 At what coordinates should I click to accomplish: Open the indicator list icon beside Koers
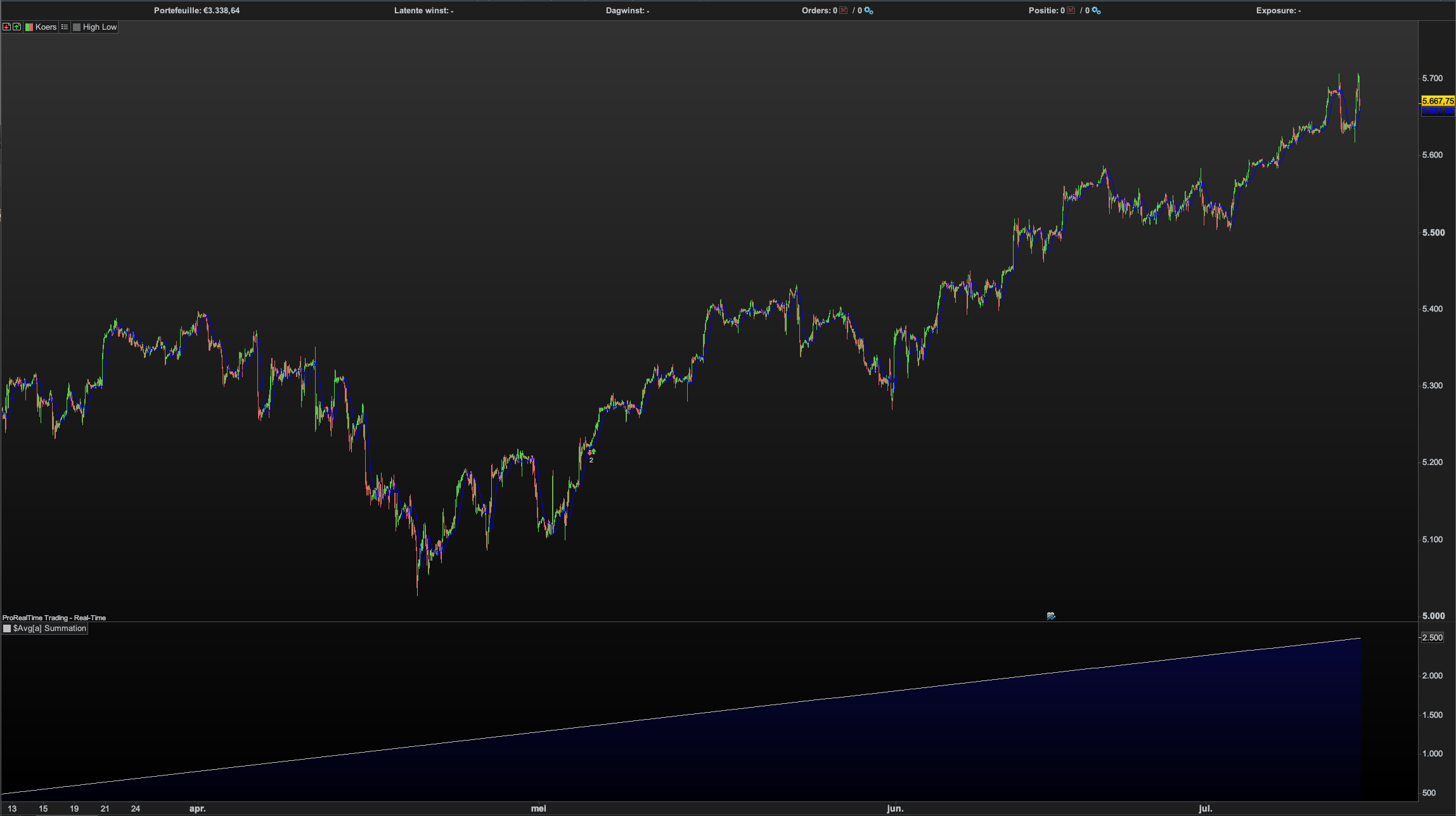pos(65,27)
